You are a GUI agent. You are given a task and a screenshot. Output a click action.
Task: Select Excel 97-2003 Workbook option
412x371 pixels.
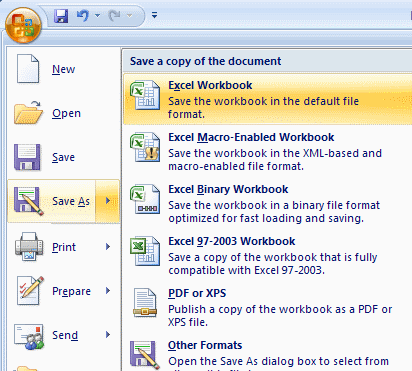pos(268,255)
